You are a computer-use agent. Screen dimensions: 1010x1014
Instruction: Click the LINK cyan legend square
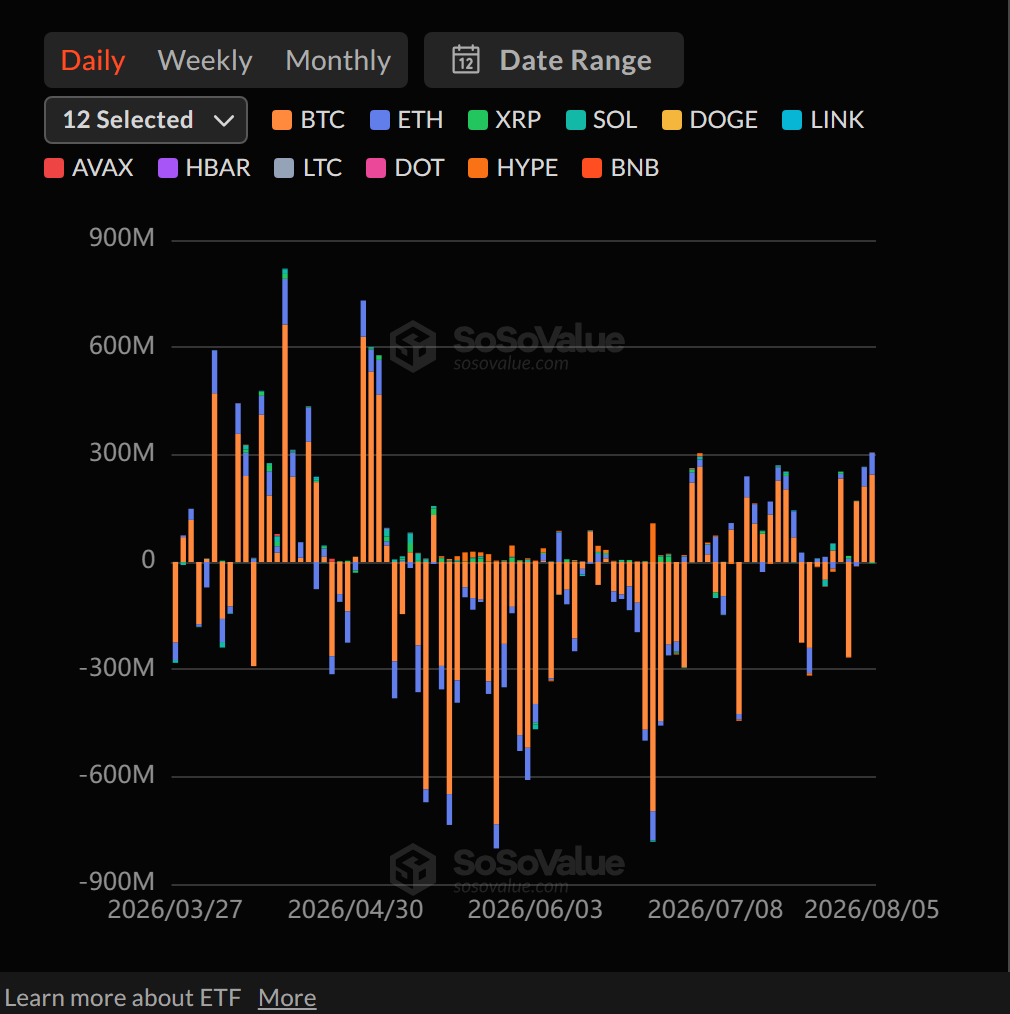coord(792,120)
